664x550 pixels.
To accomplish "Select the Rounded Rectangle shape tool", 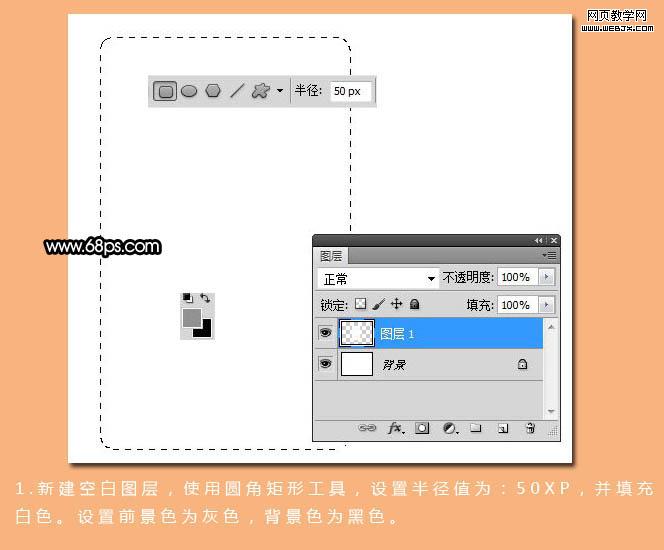I will [x=165, y=91].
